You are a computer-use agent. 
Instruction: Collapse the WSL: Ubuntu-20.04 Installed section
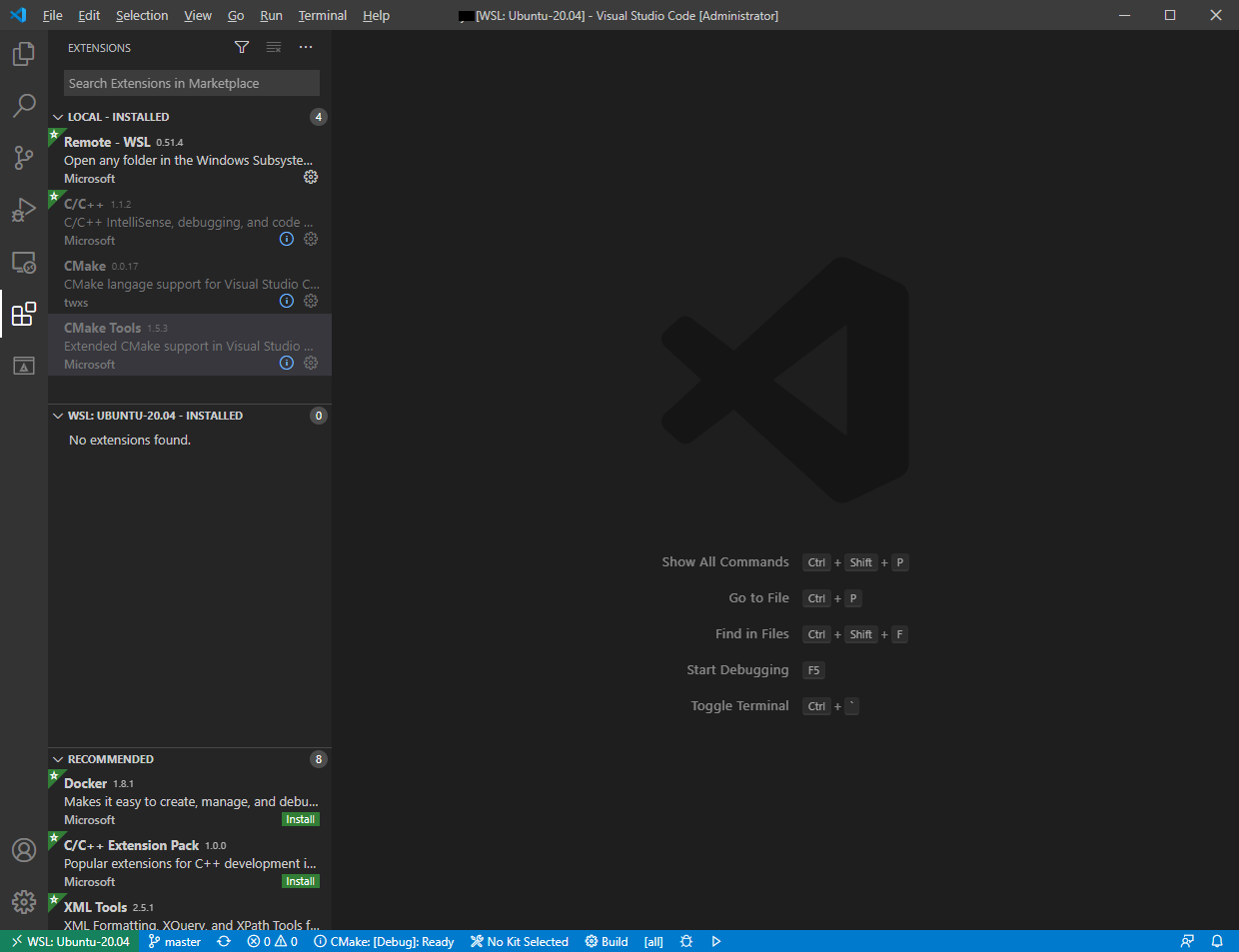point(58,416)
